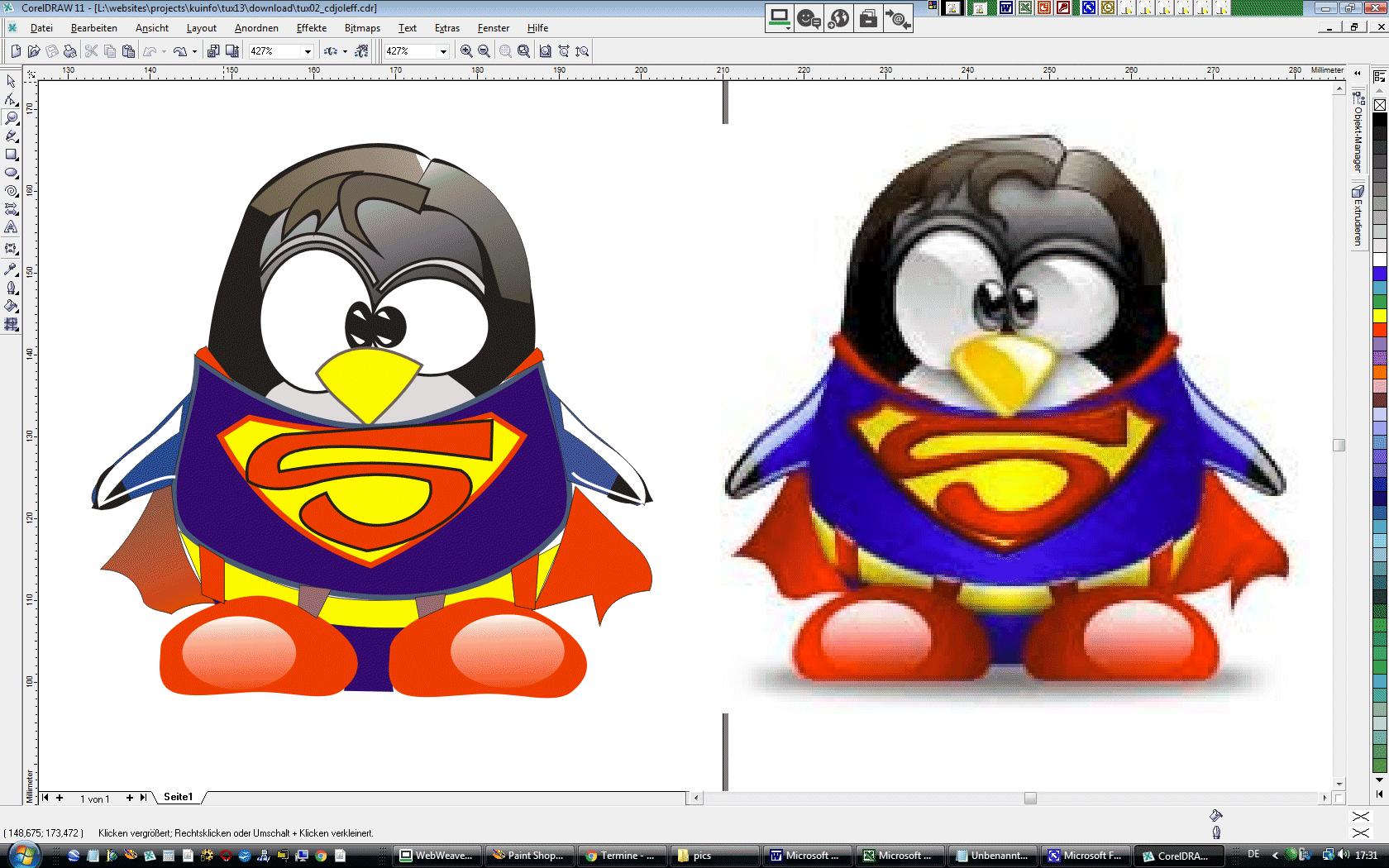Open zoom toolbar 427% dropdown arrow
This screenshot has height=868, width=1389.
pos(443,51)
